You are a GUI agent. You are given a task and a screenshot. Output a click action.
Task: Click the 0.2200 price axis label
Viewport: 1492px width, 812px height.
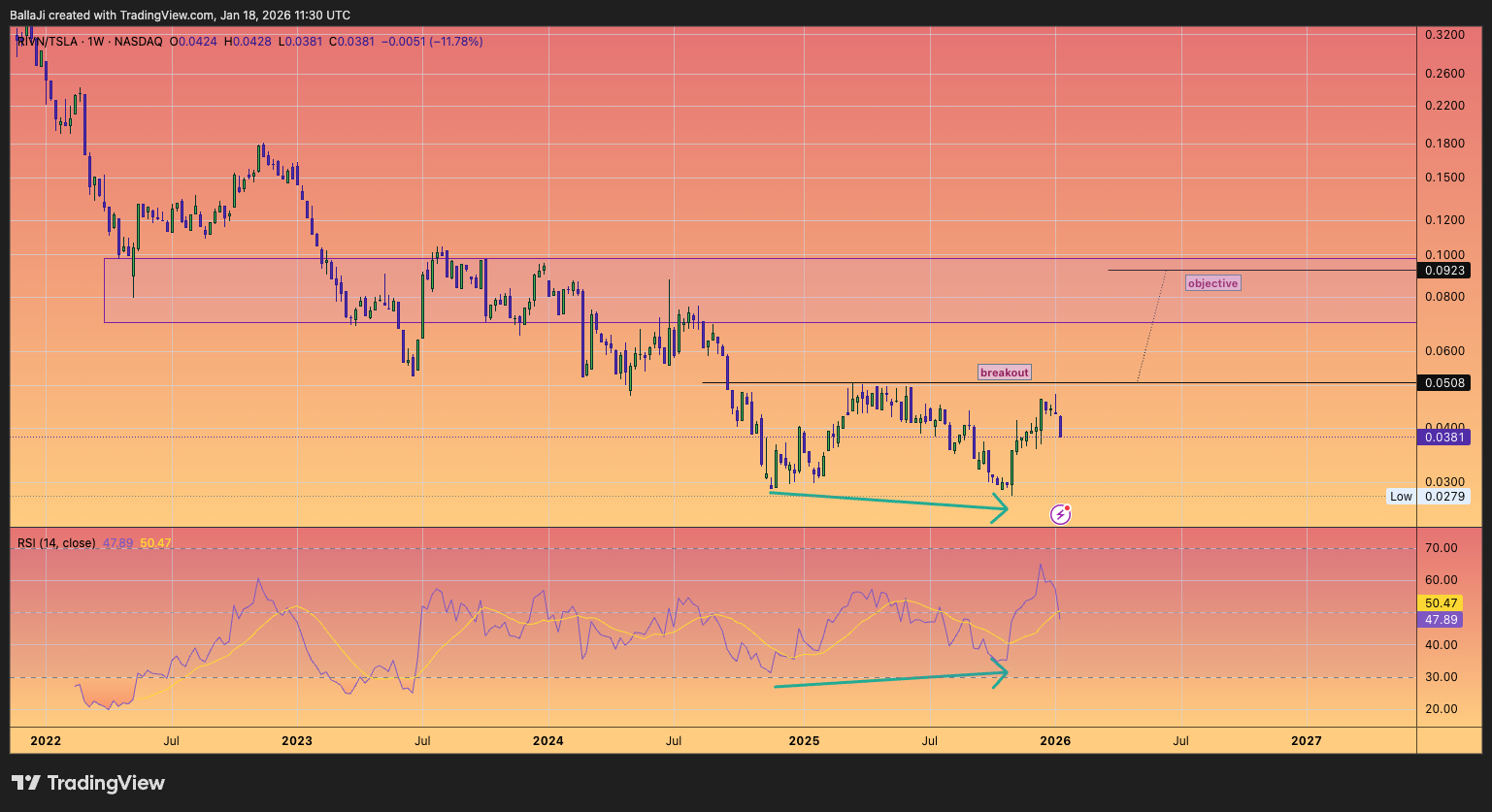[1443, 105]
